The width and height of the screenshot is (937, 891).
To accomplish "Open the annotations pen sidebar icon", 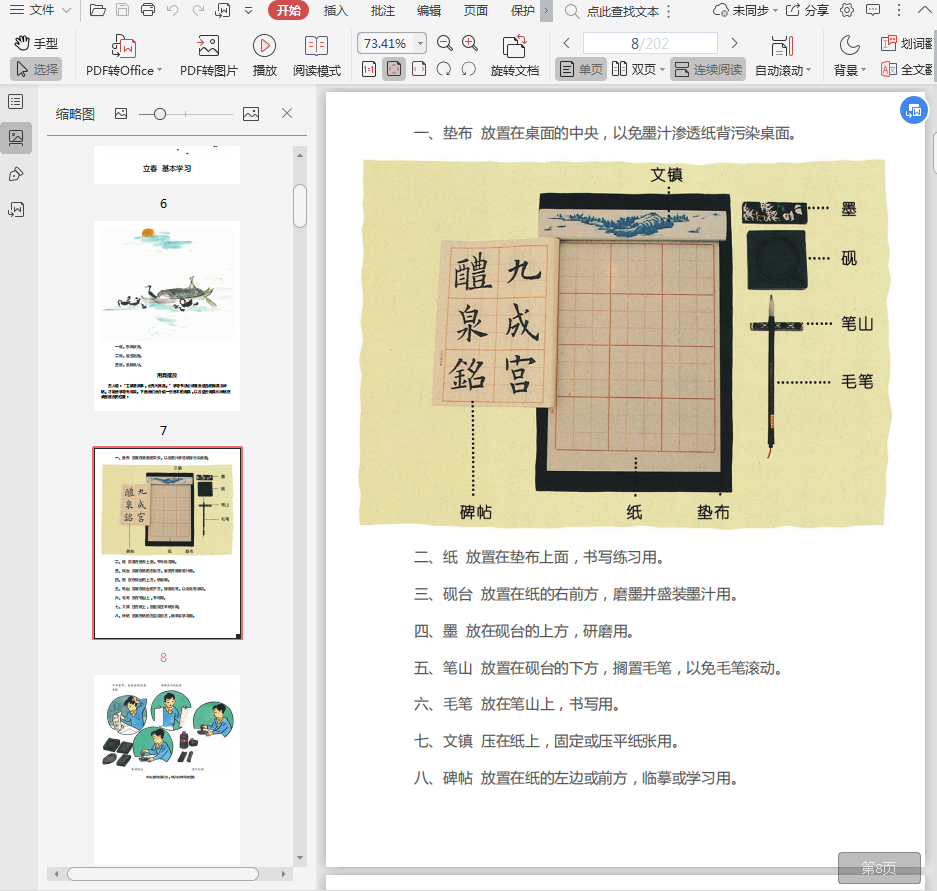I will (x=16, y=174).
